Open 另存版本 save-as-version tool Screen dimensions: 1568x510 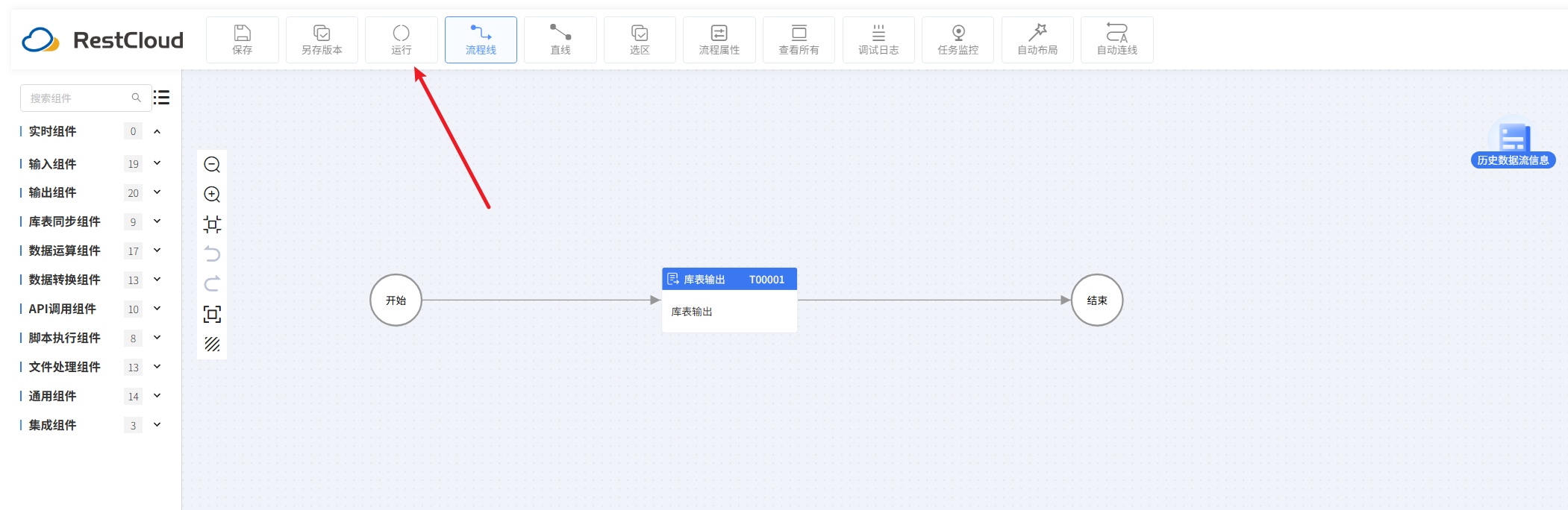tap(322, 40)
